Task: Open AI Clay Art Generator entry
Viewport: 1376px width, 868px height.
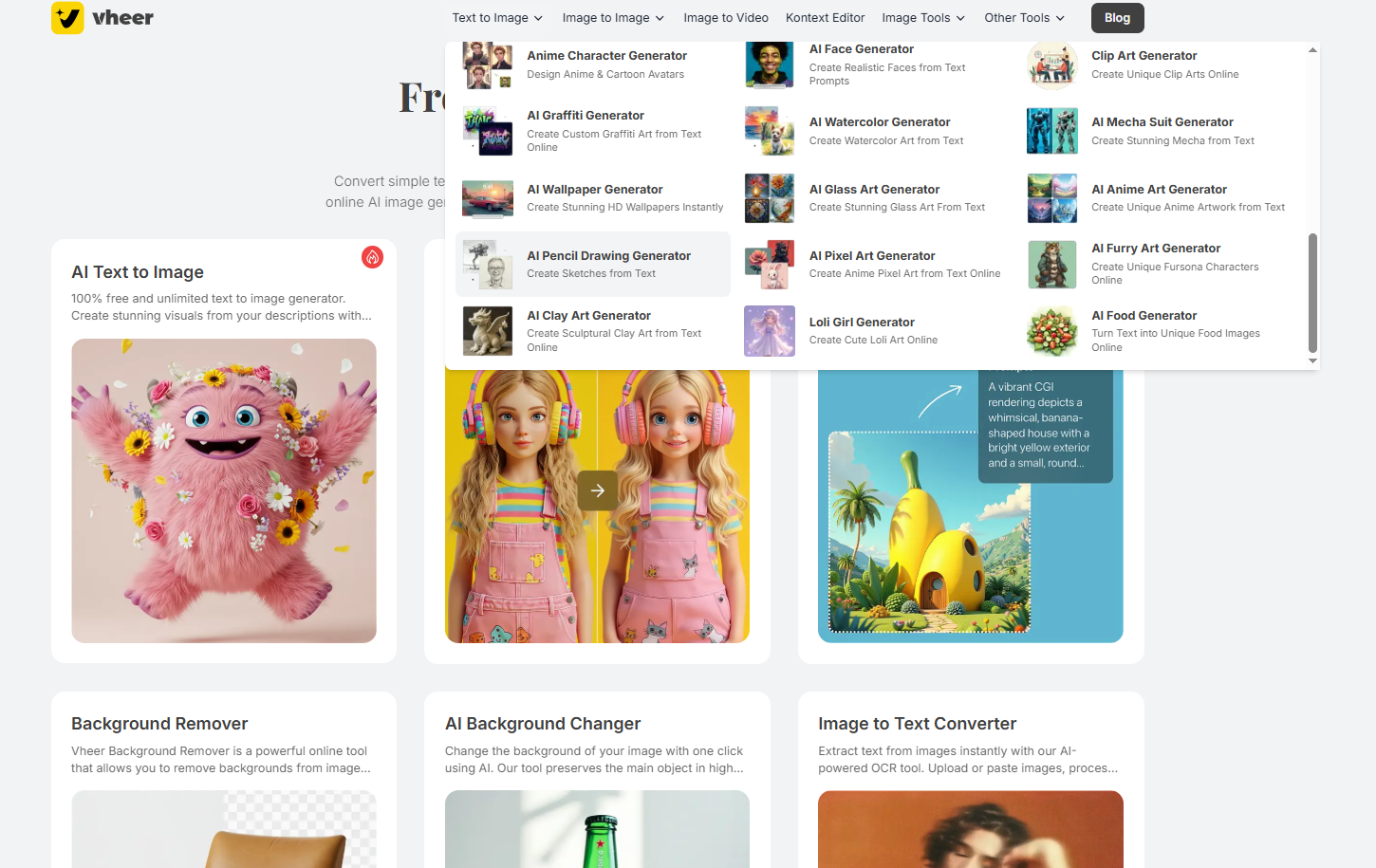Action: pos(589,316)
